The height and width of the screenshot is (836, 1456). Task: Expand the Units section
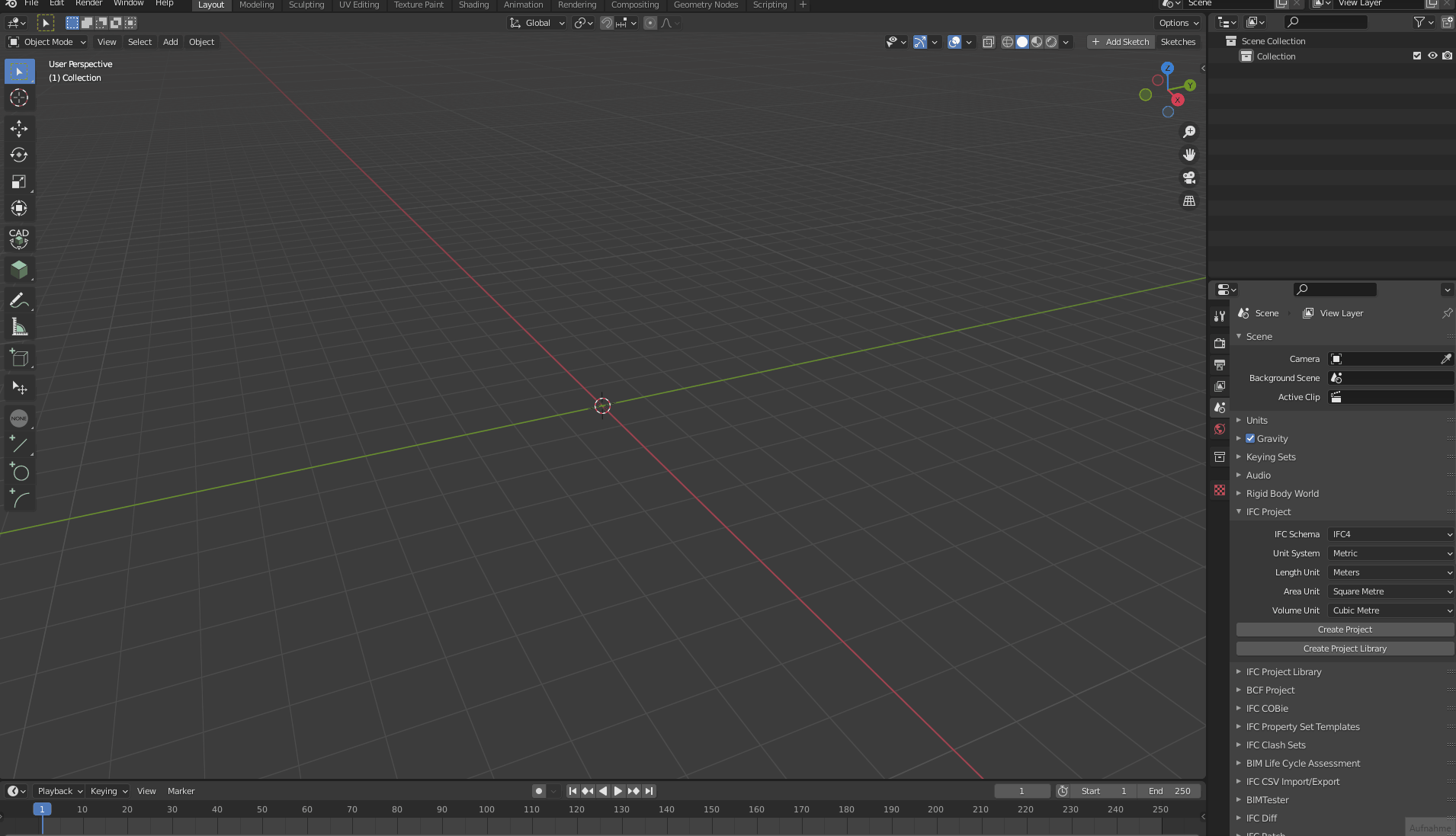click(1258, 420)
